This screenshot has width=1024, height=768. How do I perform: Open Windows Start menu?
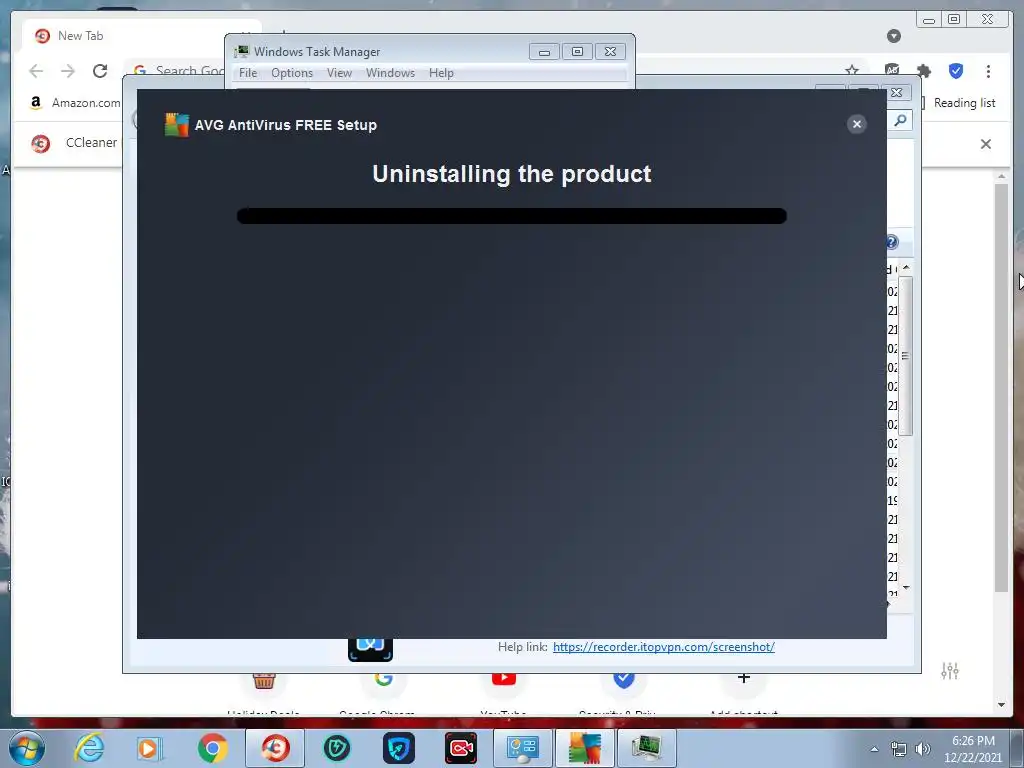click(x=27, y=748)
